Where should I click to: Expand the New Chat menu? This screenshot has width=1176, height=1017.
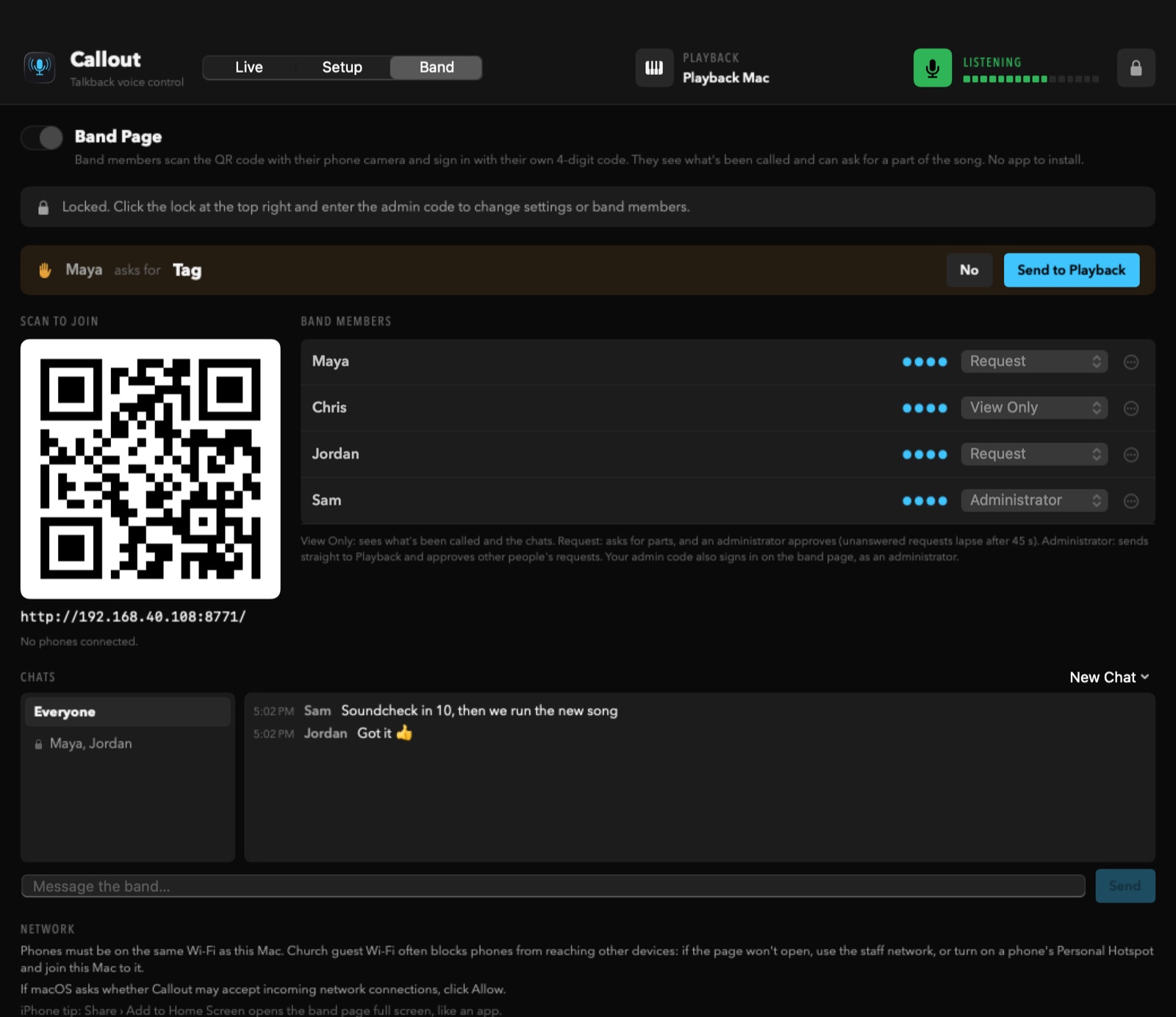click(x=1109, y=678)
